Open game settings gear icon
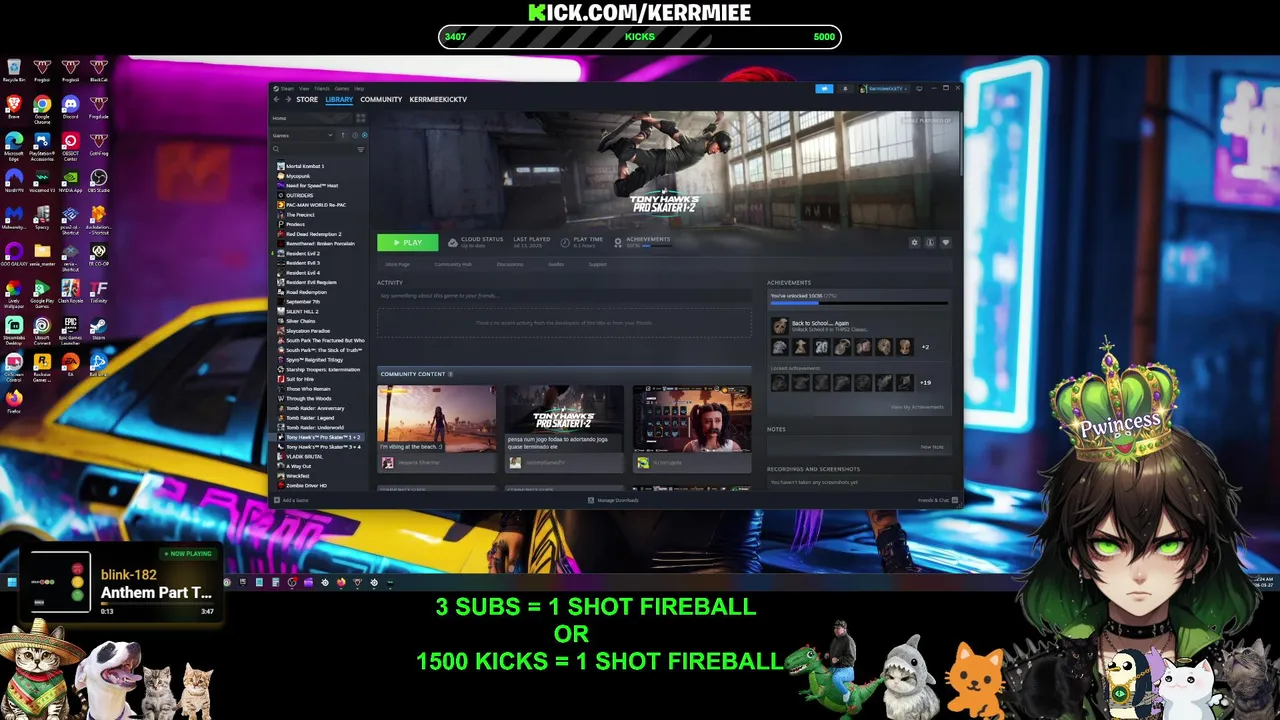 click(915, 242)
